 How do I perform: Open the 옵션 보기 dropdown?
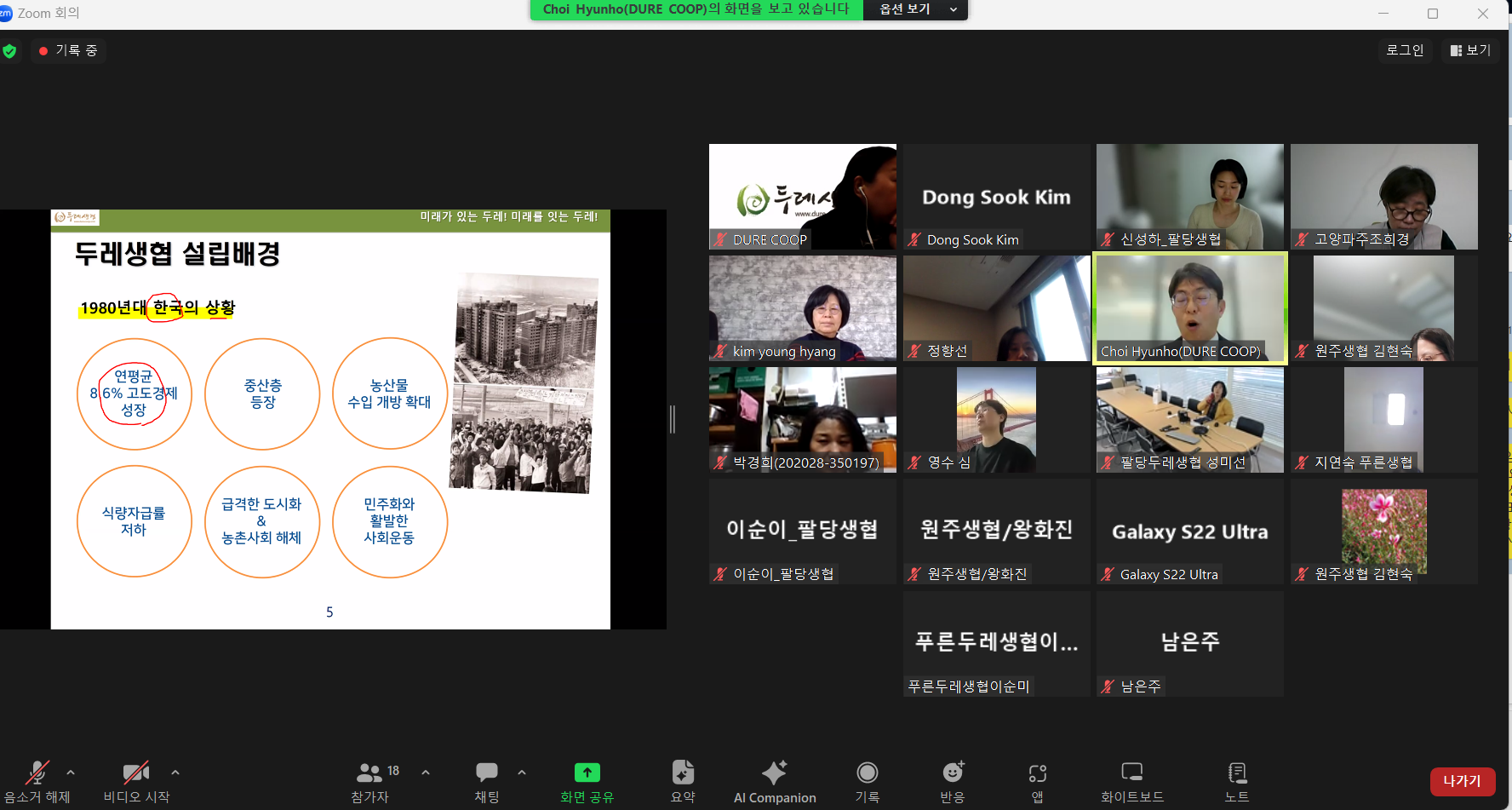[x=916, y=9]
